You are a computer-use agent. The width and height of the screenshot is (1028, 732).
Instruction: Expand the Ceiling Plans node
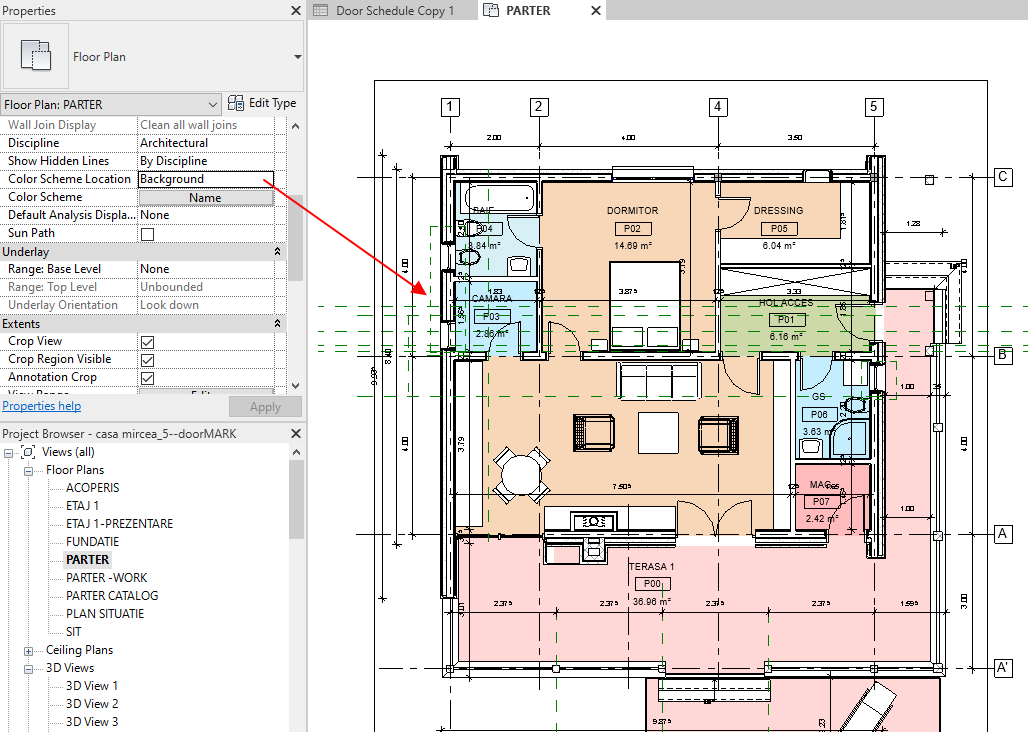[x=28, y=649]
